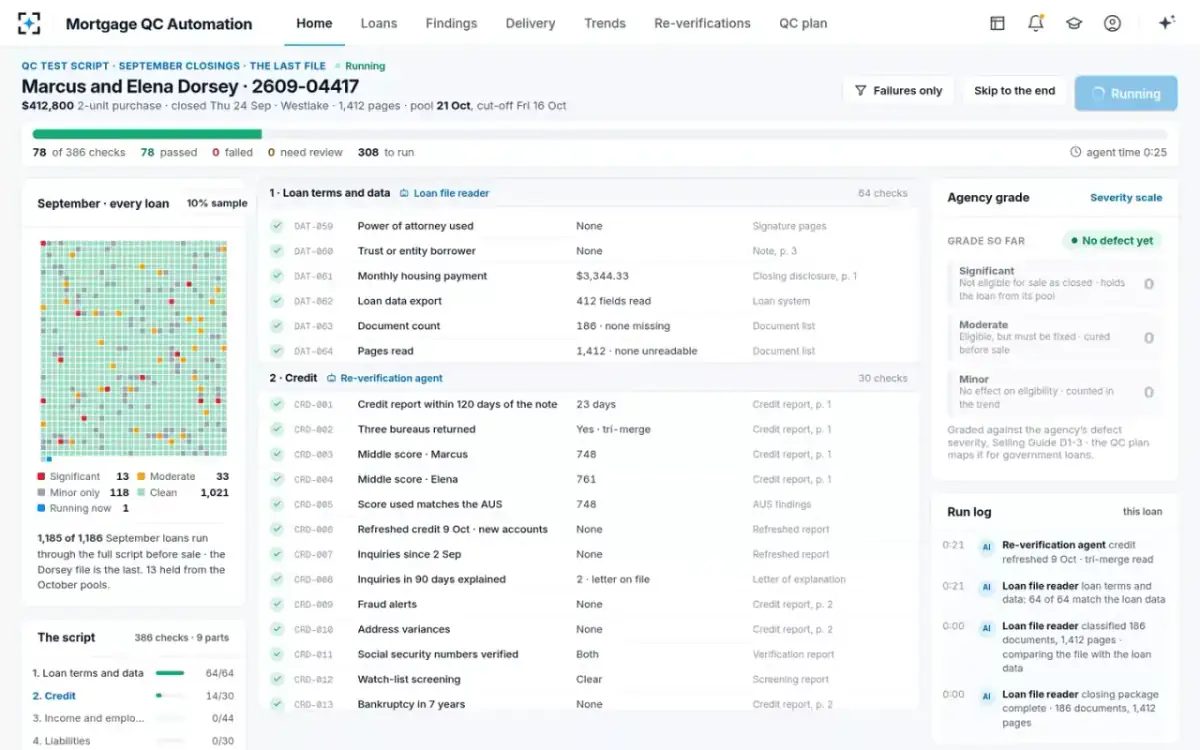Click the check icon for DAT-061
The image size is (1200, 750).
coord(277,276)
